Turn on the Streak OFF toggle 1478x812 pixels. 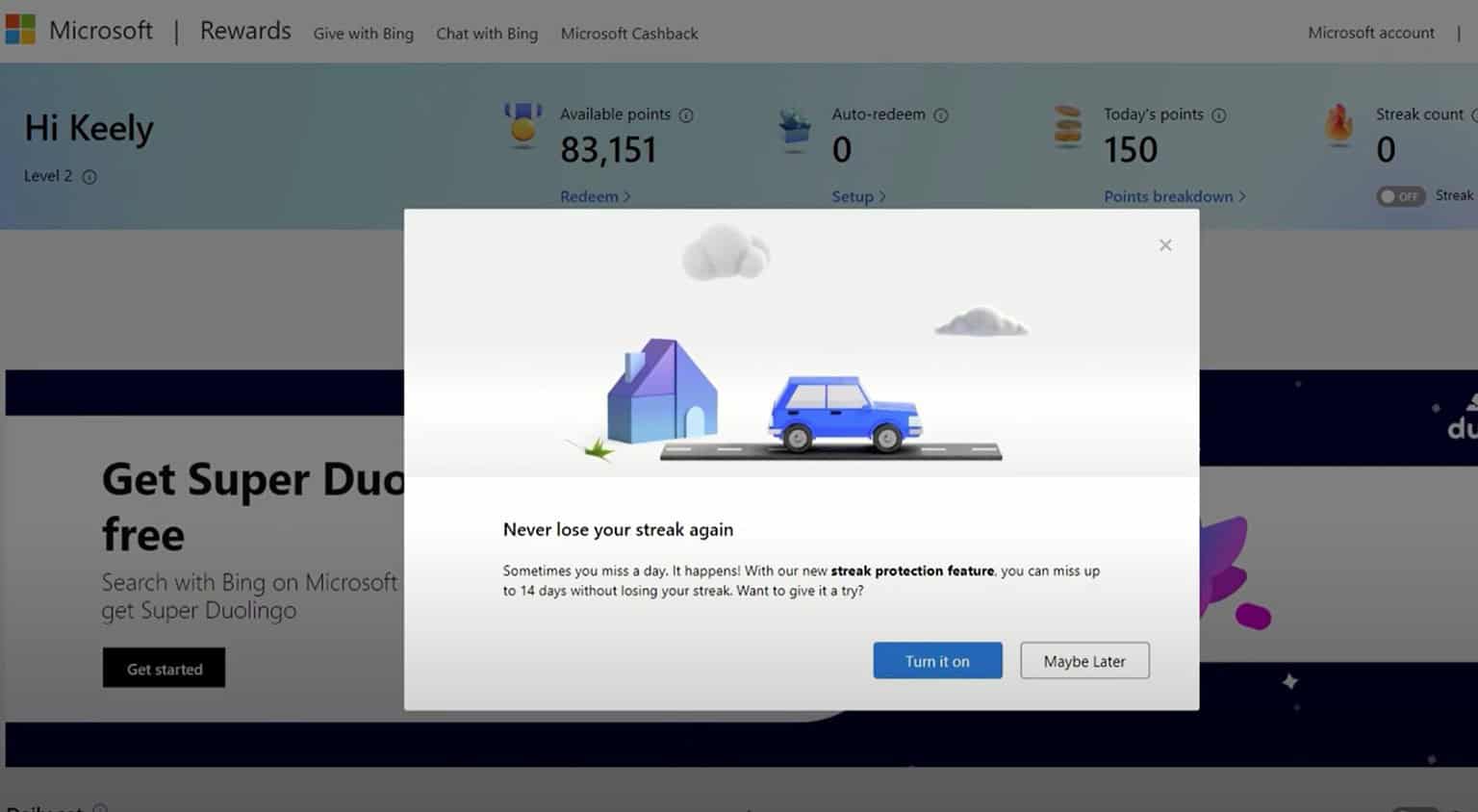tap(1400, 195)
